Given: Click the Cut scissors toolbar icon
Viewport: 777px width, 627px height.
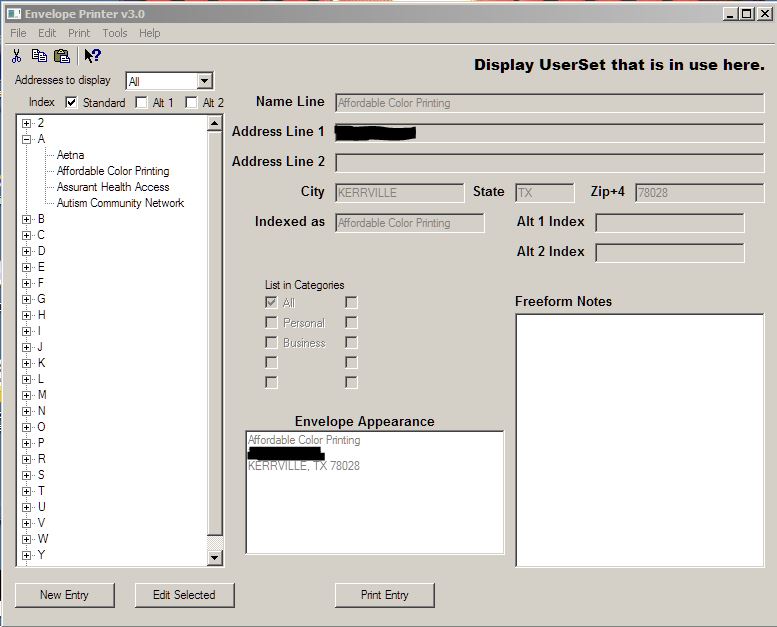Looking at the screenshot, I should [17, 56].
